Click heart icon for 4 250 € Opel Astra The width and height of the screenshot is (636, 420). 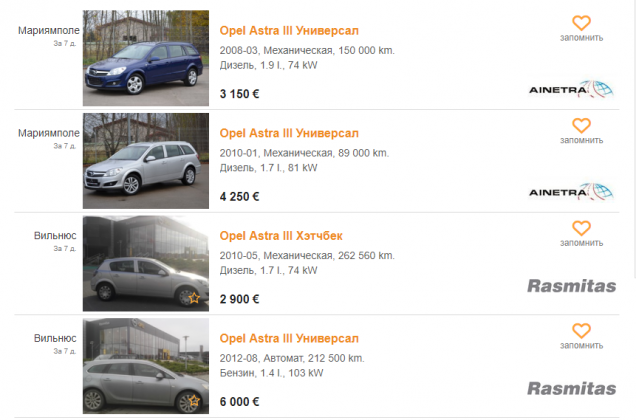point(581,126)
